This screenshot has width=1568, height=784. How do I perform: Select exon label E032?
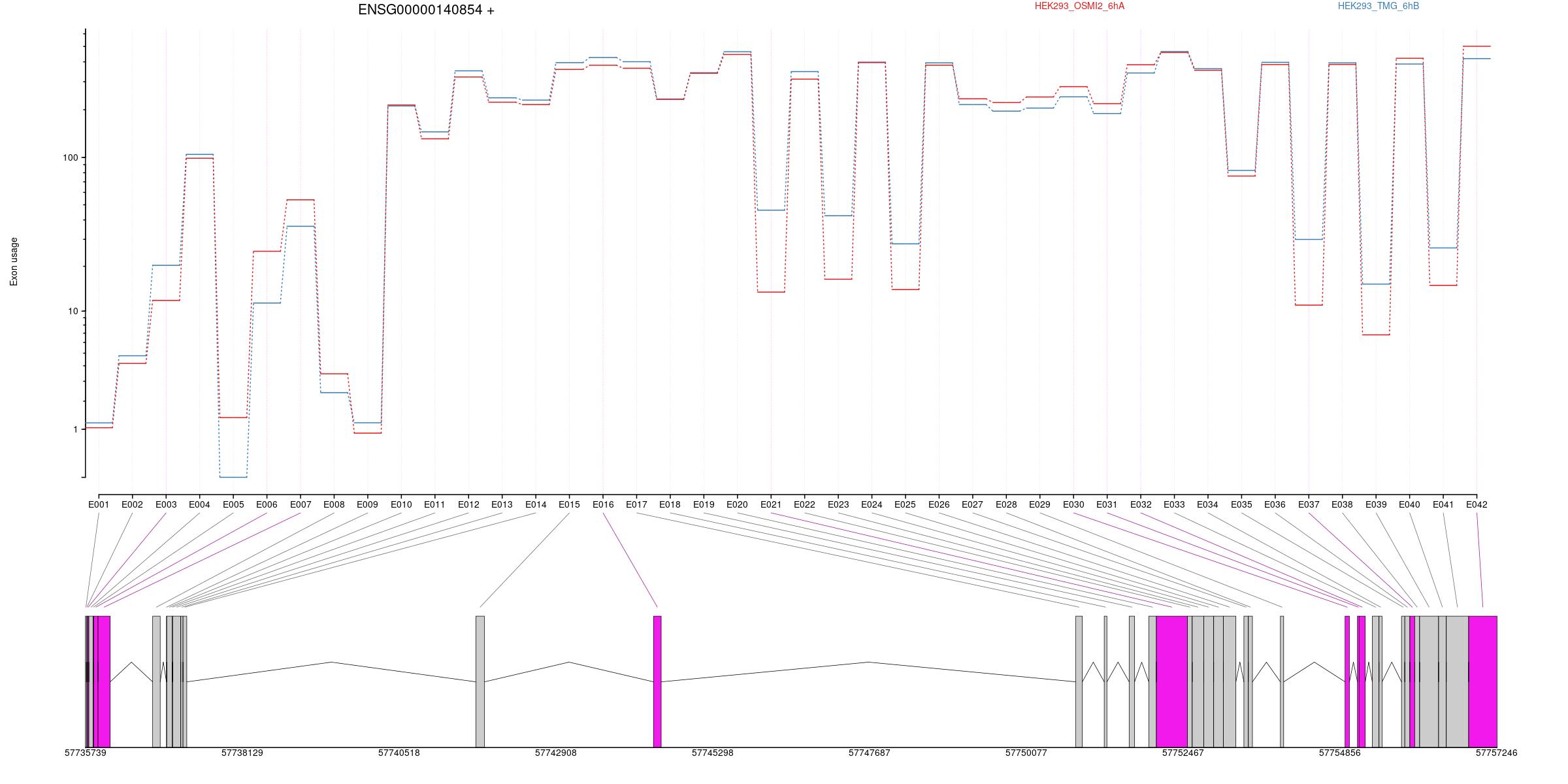(1141, 504)
